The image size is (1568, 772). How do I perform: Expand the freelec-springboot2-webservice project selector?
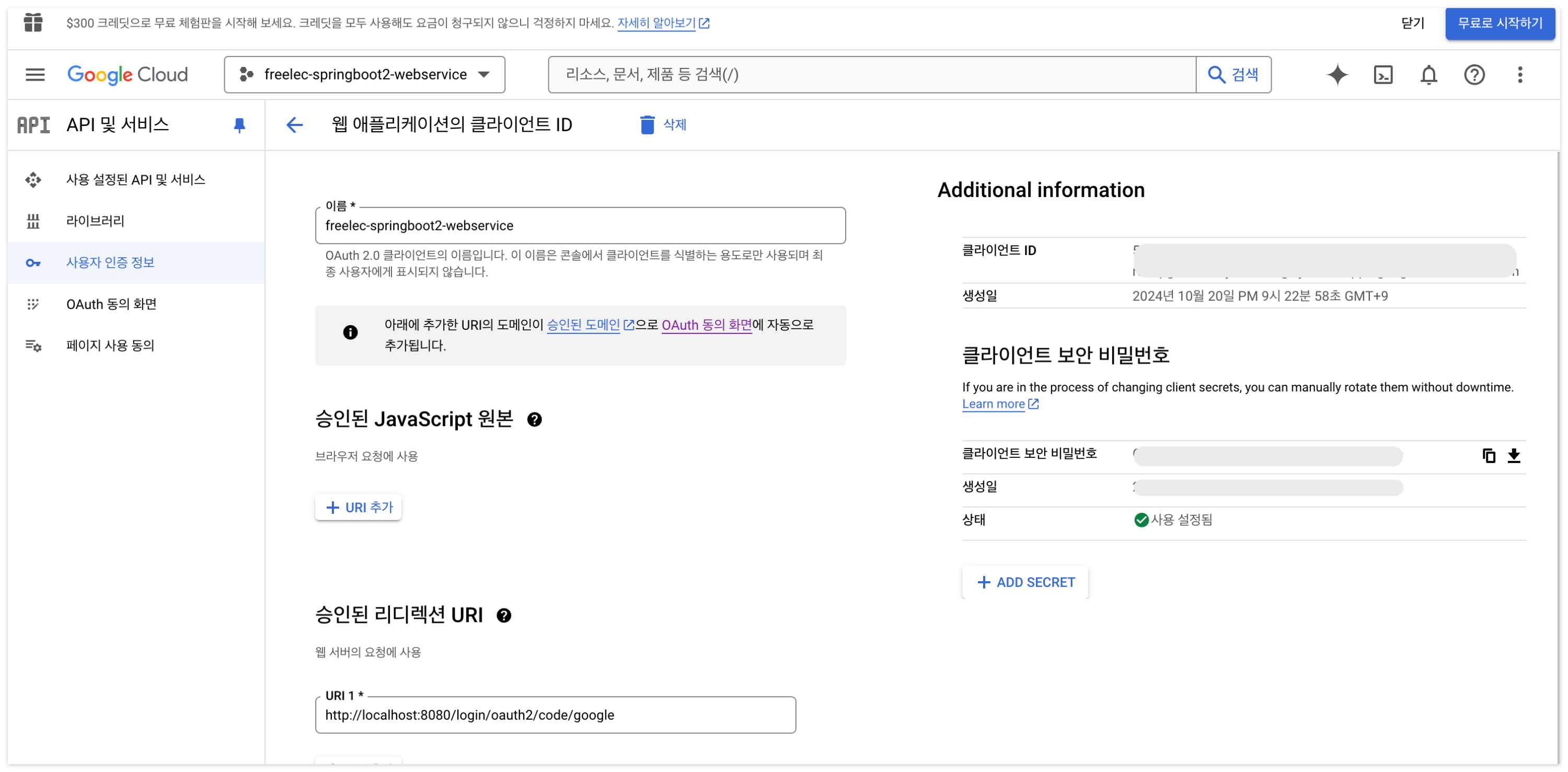(x=364, y=74)
